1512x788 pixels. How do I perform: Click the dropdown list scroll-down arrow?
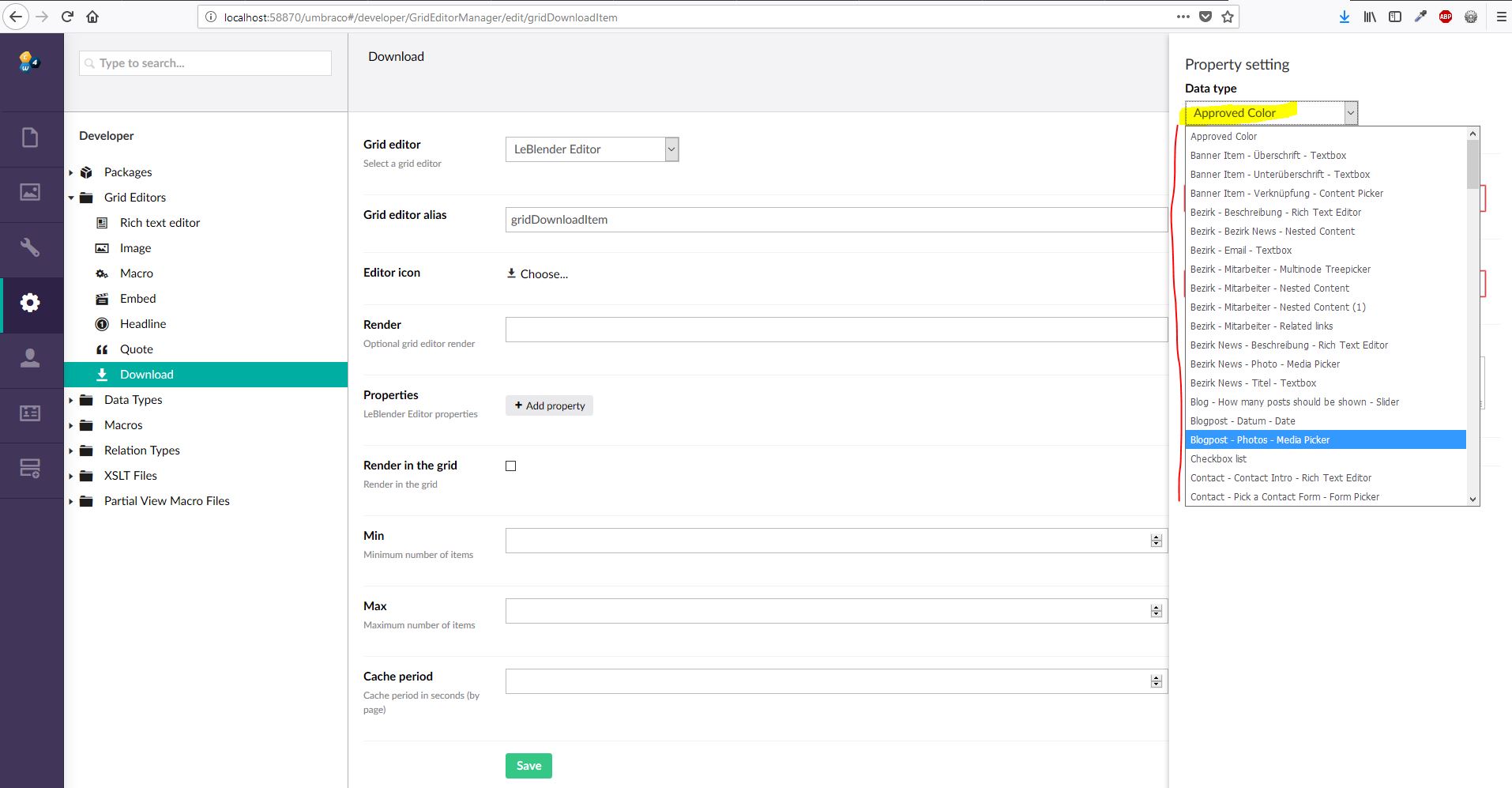(x=1473, y=499)
